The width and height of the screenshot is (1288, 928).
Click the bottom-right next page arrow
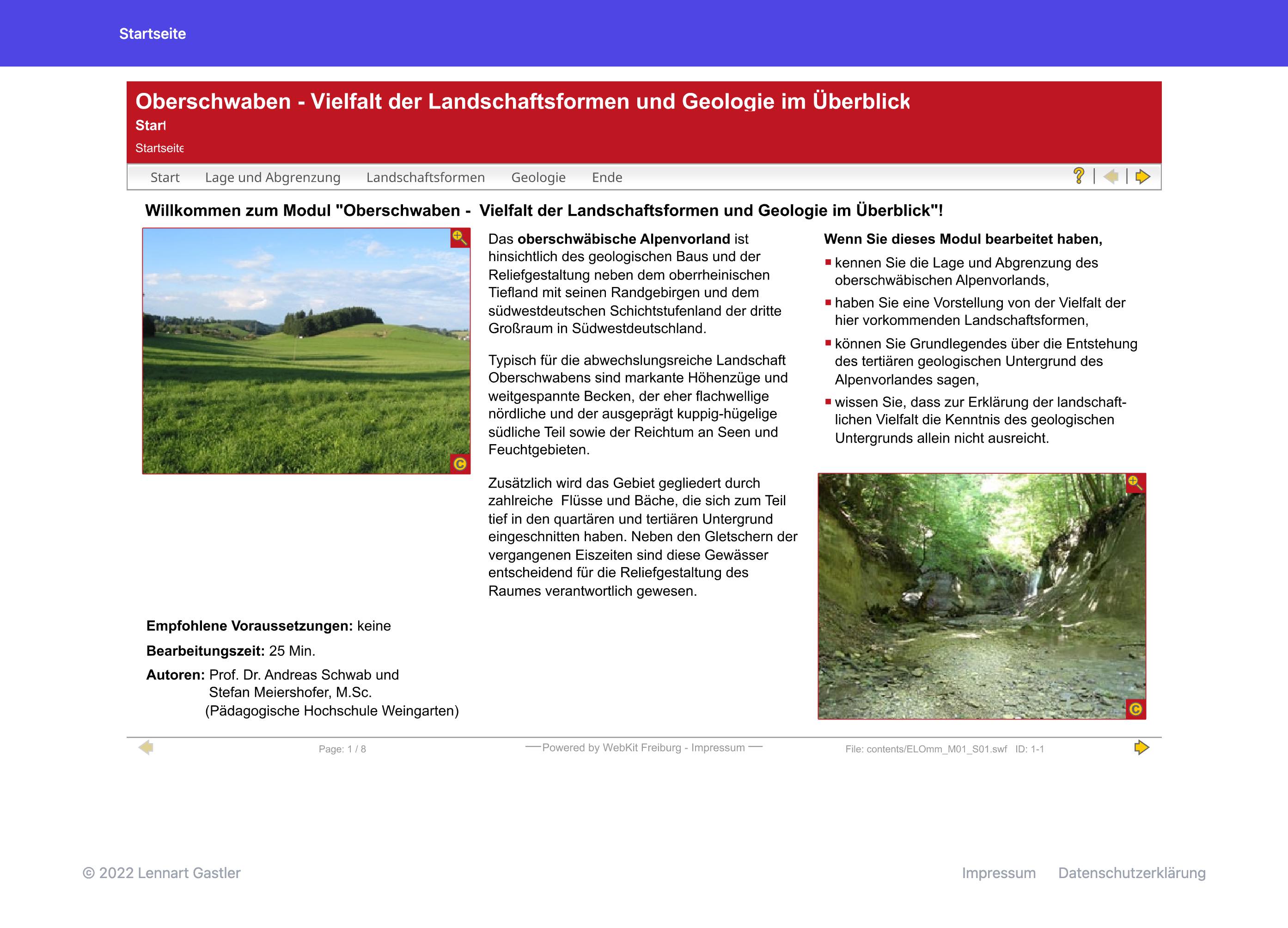[1141, 747]
